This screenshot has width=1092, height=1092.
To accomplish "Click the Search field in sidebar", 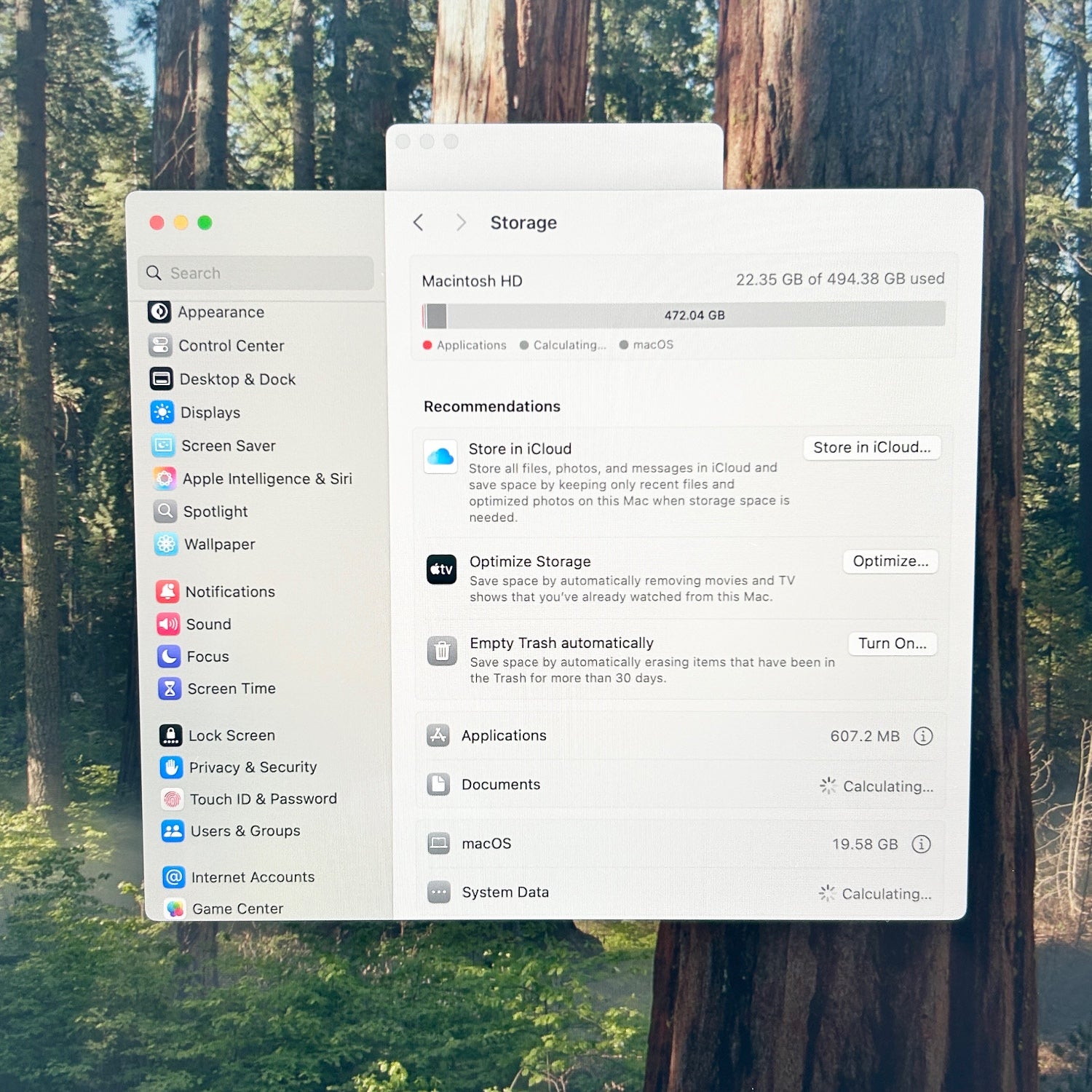I will pos(256,273).
